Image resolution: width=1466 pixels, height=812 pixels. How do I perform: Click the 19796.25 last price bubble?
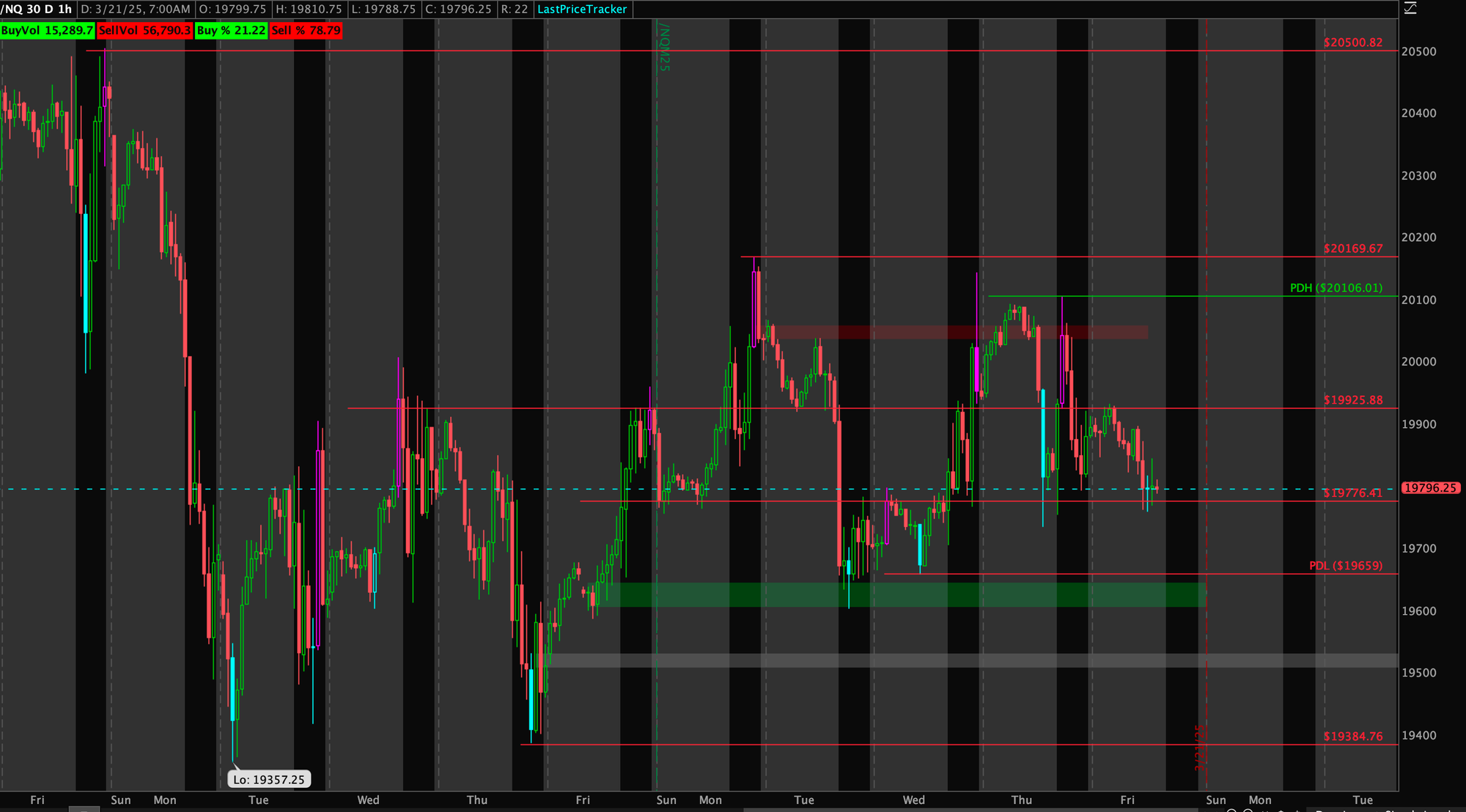[1430, 488]
